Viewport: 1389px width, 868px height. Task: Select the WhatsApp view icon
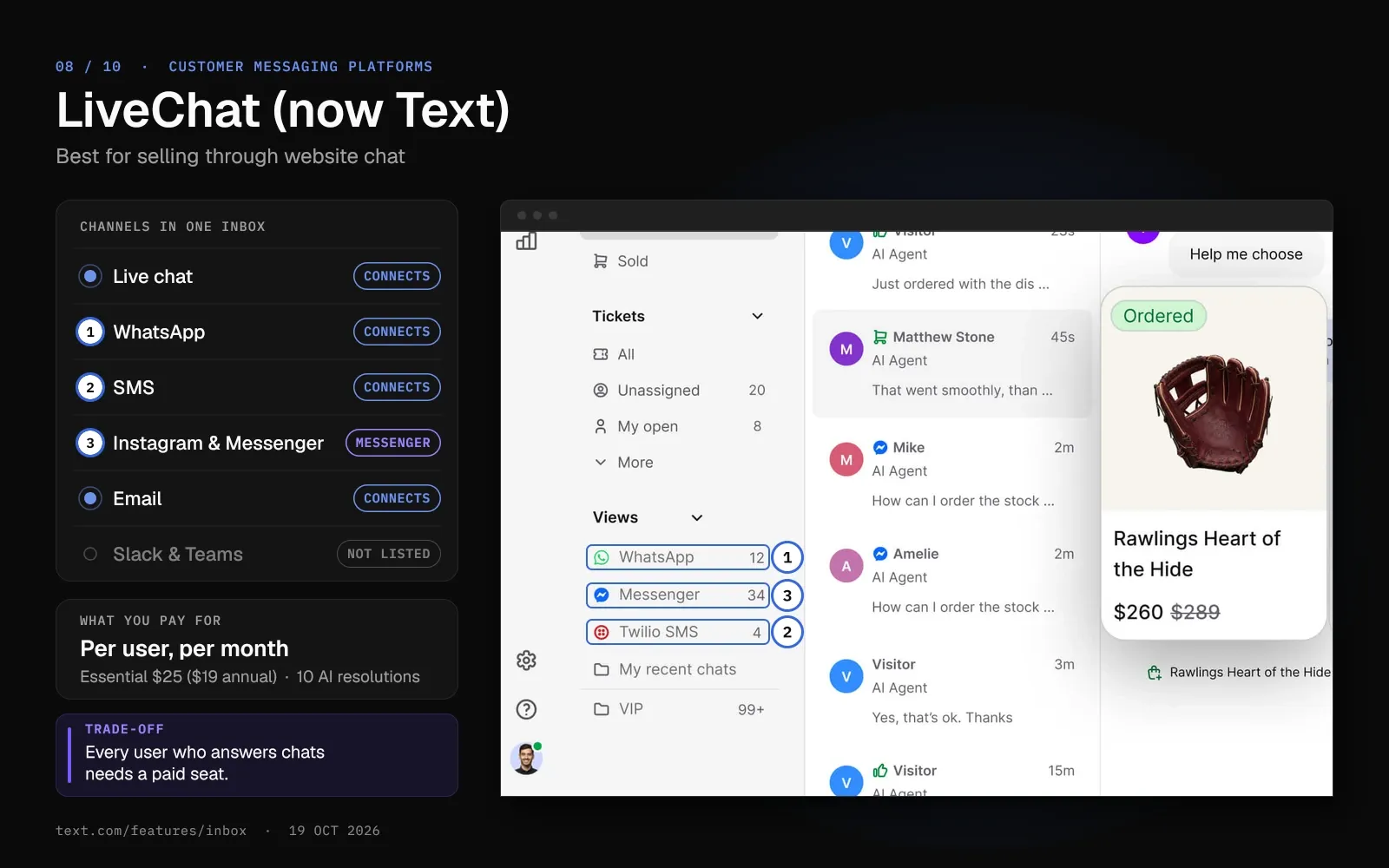coord(601,557)
